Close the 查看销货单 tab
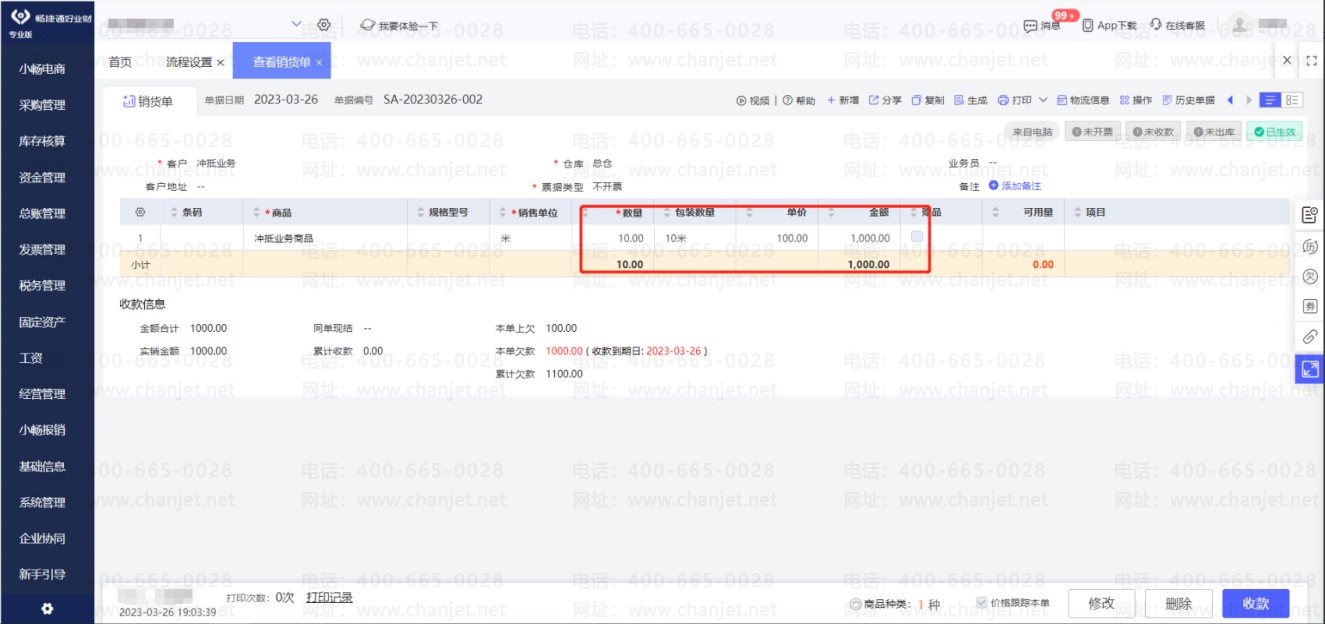Viewport: 1325px width, 624px height. (x=319, y=62)
